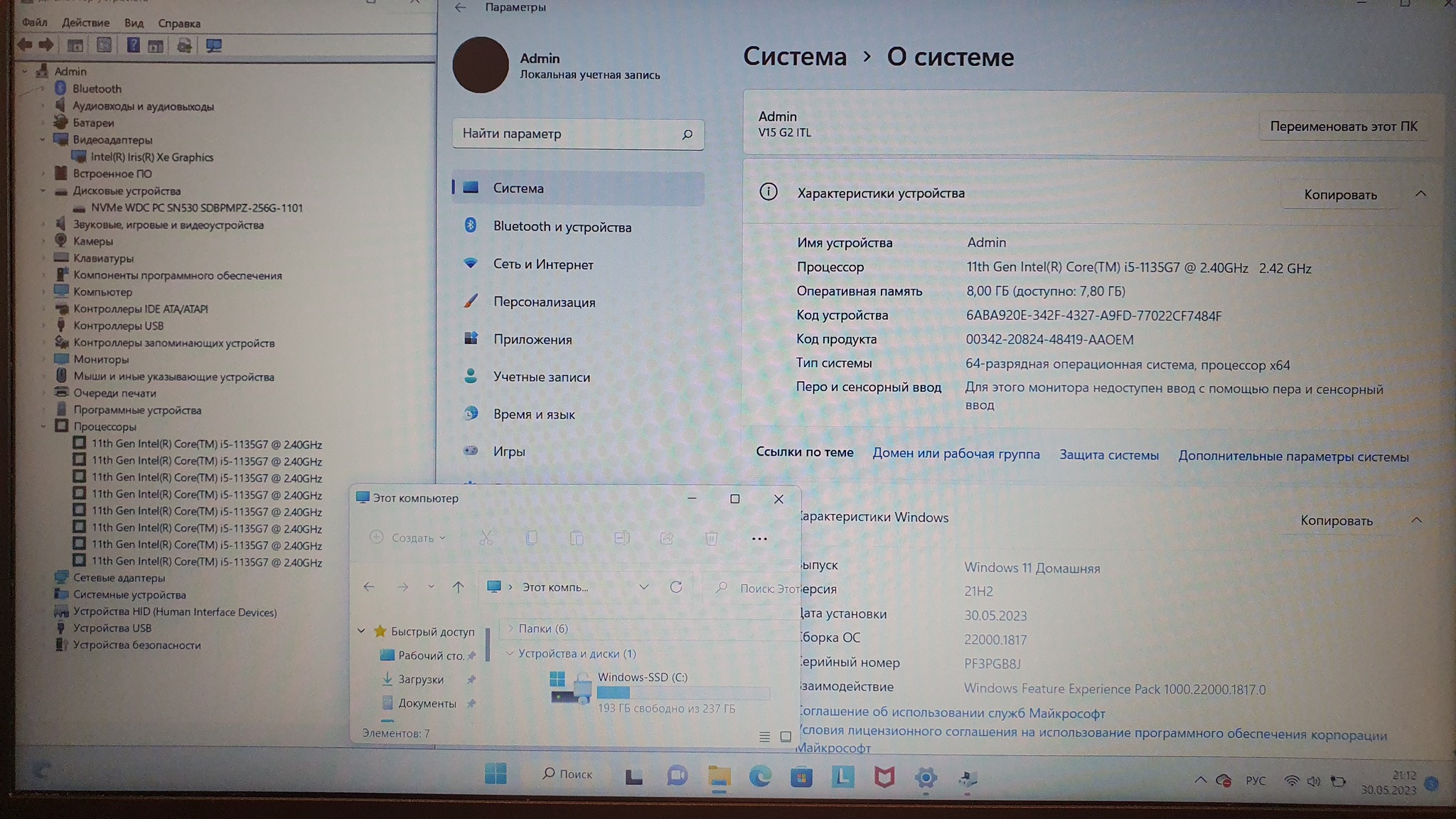Open the three-dots more options in Explorer

pyautogui.click(x=759, y=539)
